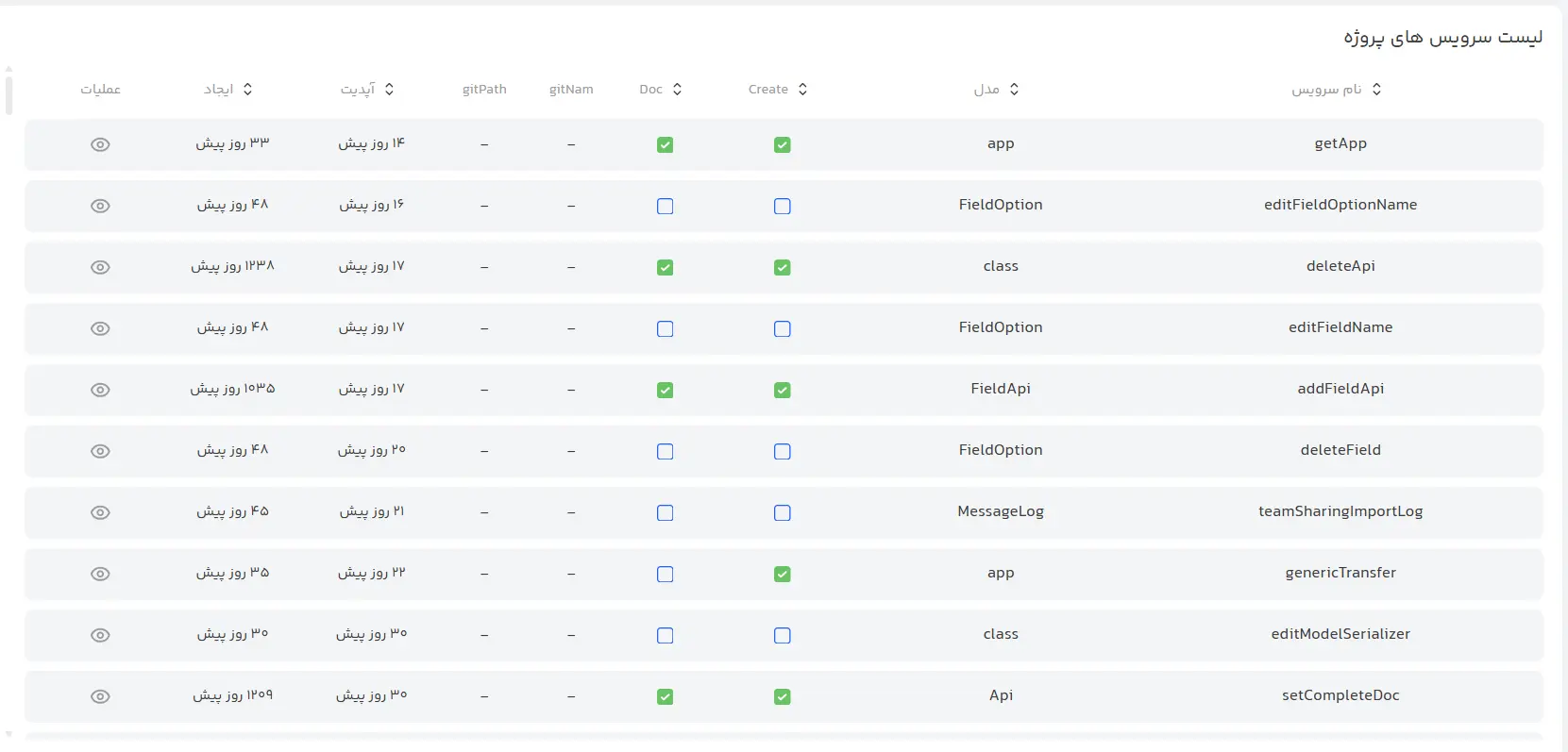Click ۱۴ روز پیش update cell
1568x752 pixels.
click(x=372, y=143)
